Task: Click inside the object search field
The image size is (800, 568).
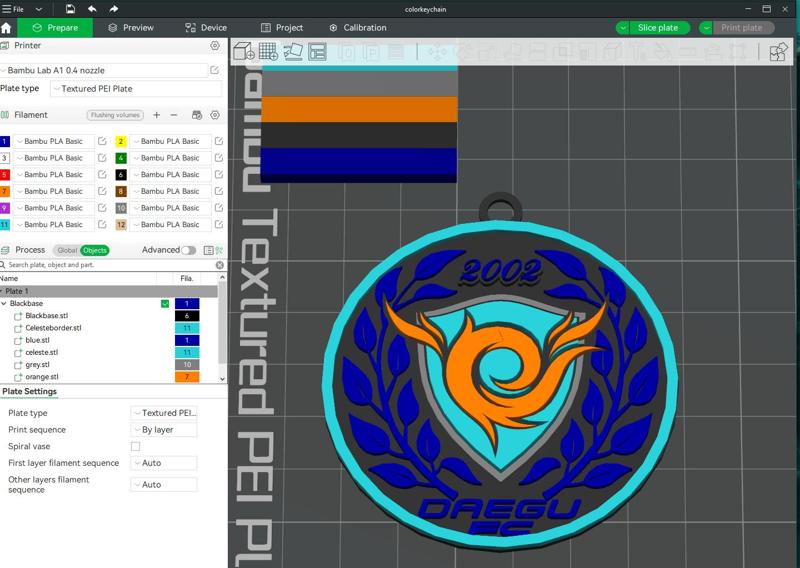Action: (110, 265)
